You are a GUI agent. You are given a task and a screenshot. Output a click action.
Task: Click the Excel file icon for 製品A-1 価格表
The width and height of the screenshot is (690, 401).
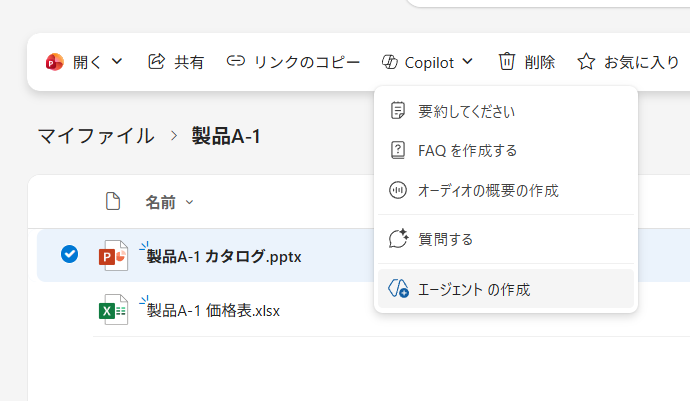113,310
